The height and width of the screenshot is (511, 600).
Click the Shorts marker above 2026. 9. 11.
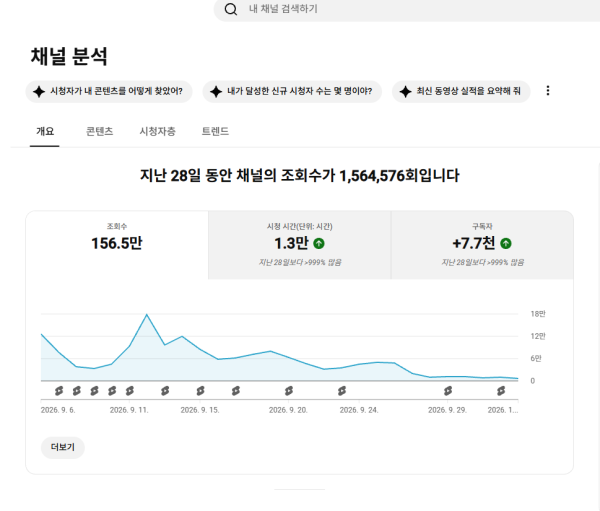130,391
